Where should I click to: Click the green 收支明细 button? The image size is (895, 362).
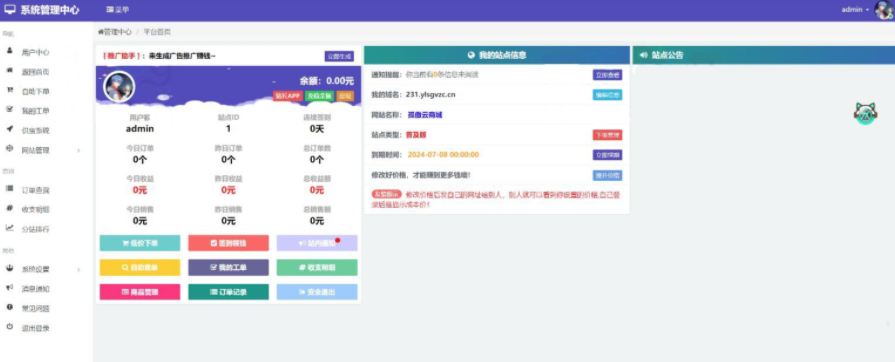tap(317, 268)
